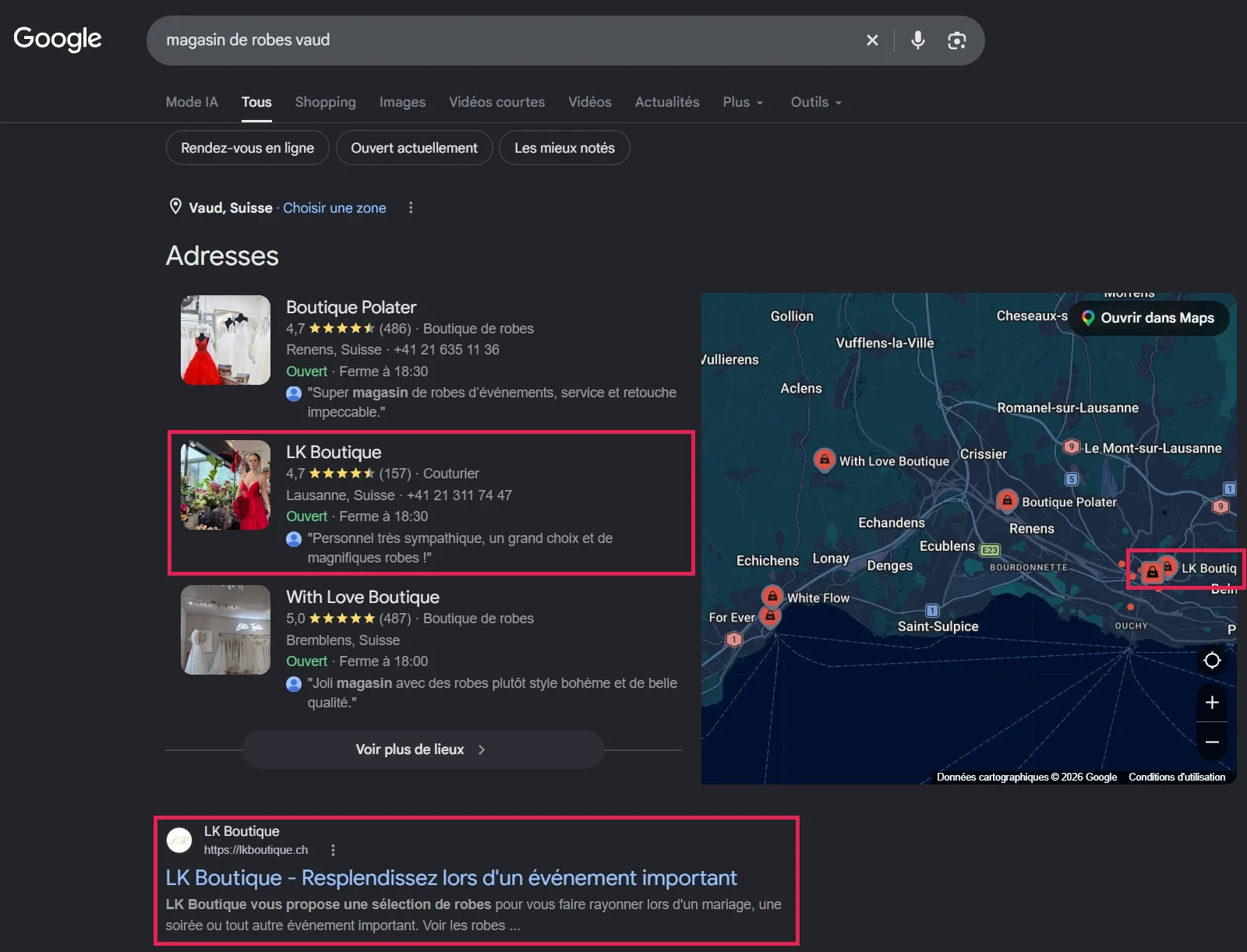
Task: Expand the Plus dropdown in search tabs
Action: 743,102
